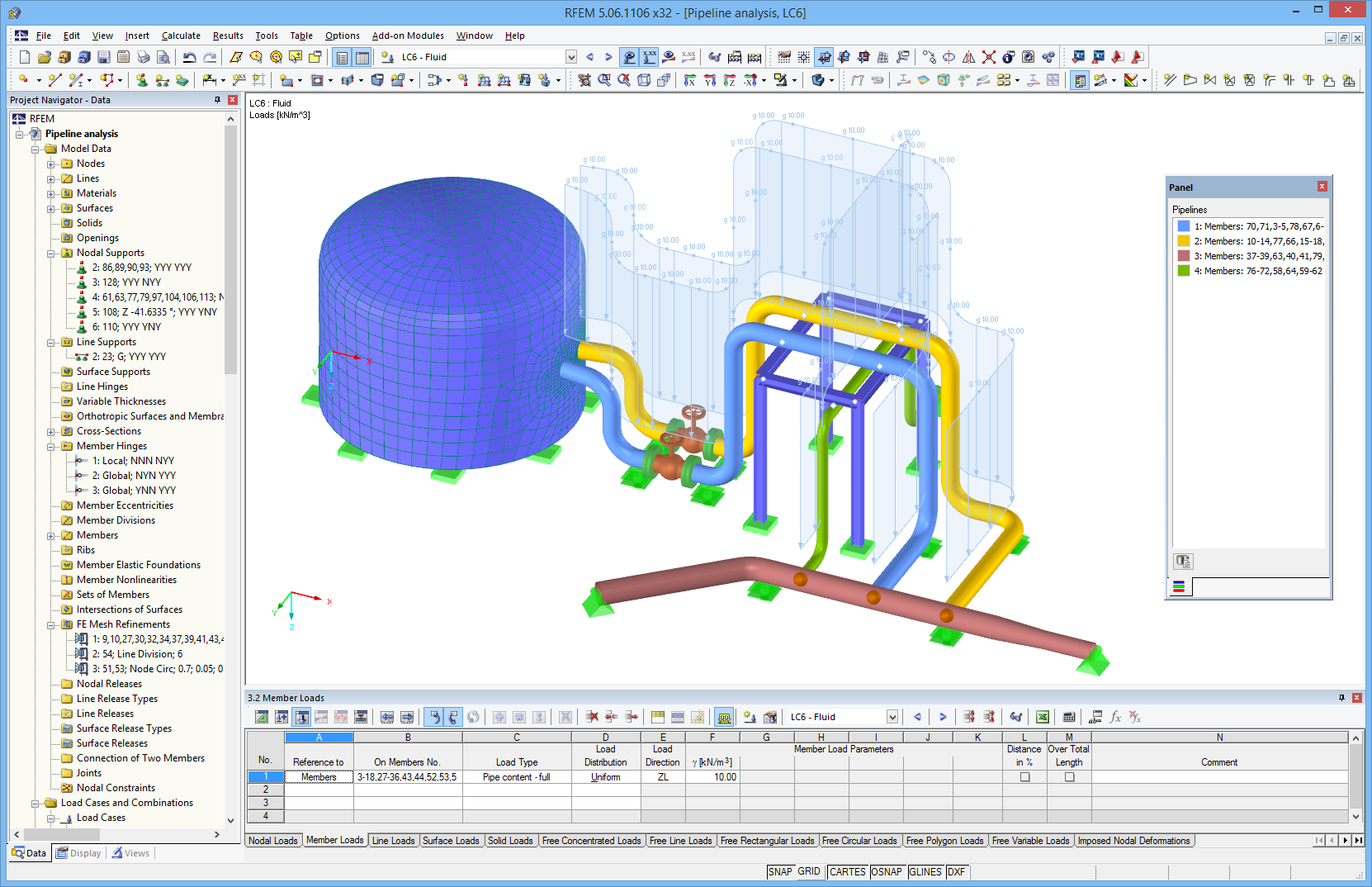This screenshot has height=887, width=1372.
Task: Check the Distance in % checkbox for row 1
Action: 1024,777
